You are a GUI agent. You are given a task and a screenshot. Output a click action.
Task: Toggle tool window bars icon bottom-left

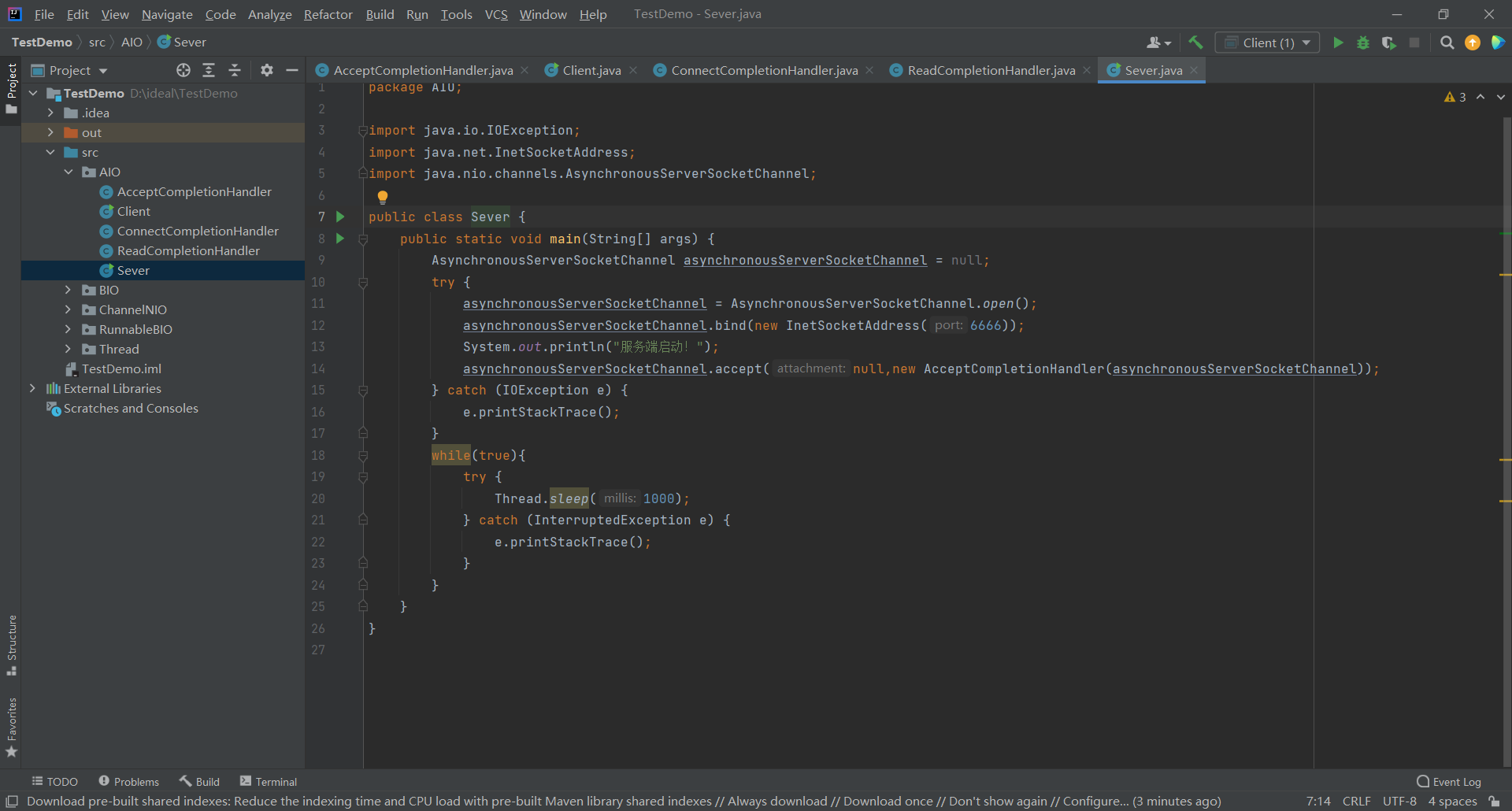click(x=12, y=802)
